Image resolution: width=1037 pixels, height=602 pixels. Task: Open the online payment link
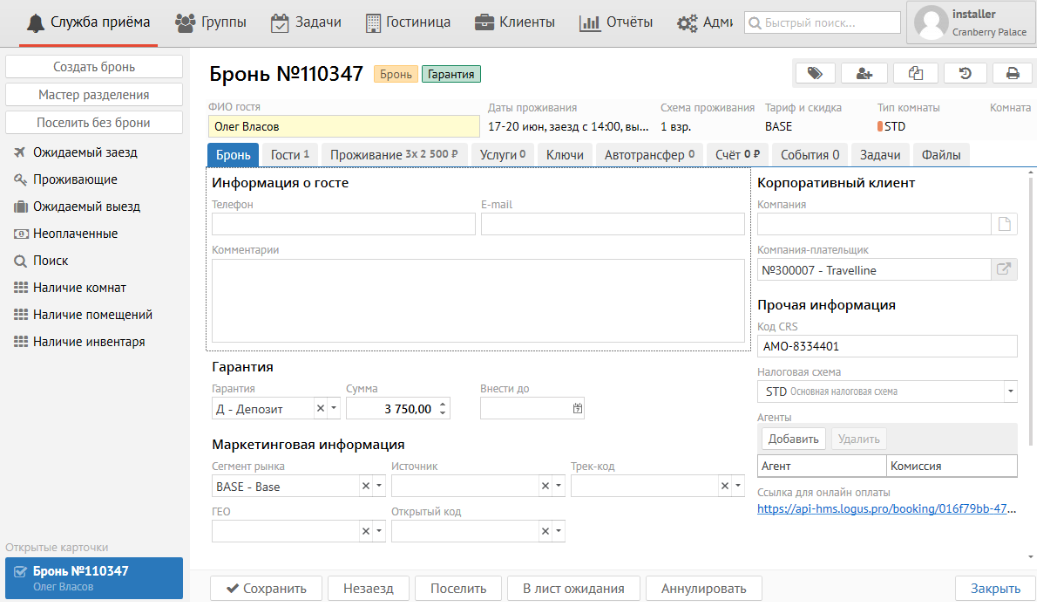(x=887, y=509)
